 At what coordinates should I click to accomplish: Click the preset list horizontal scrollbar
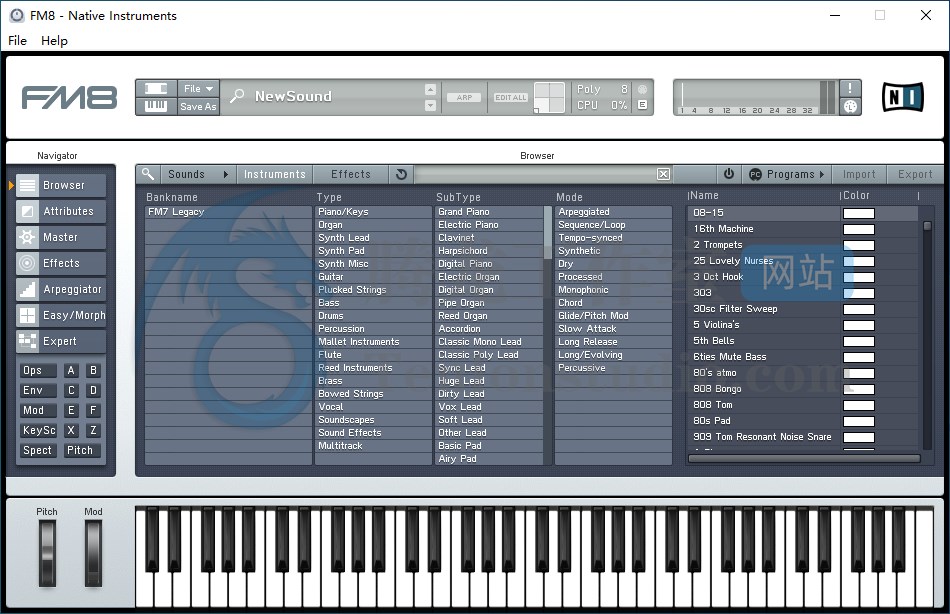(x=804, y=459)
